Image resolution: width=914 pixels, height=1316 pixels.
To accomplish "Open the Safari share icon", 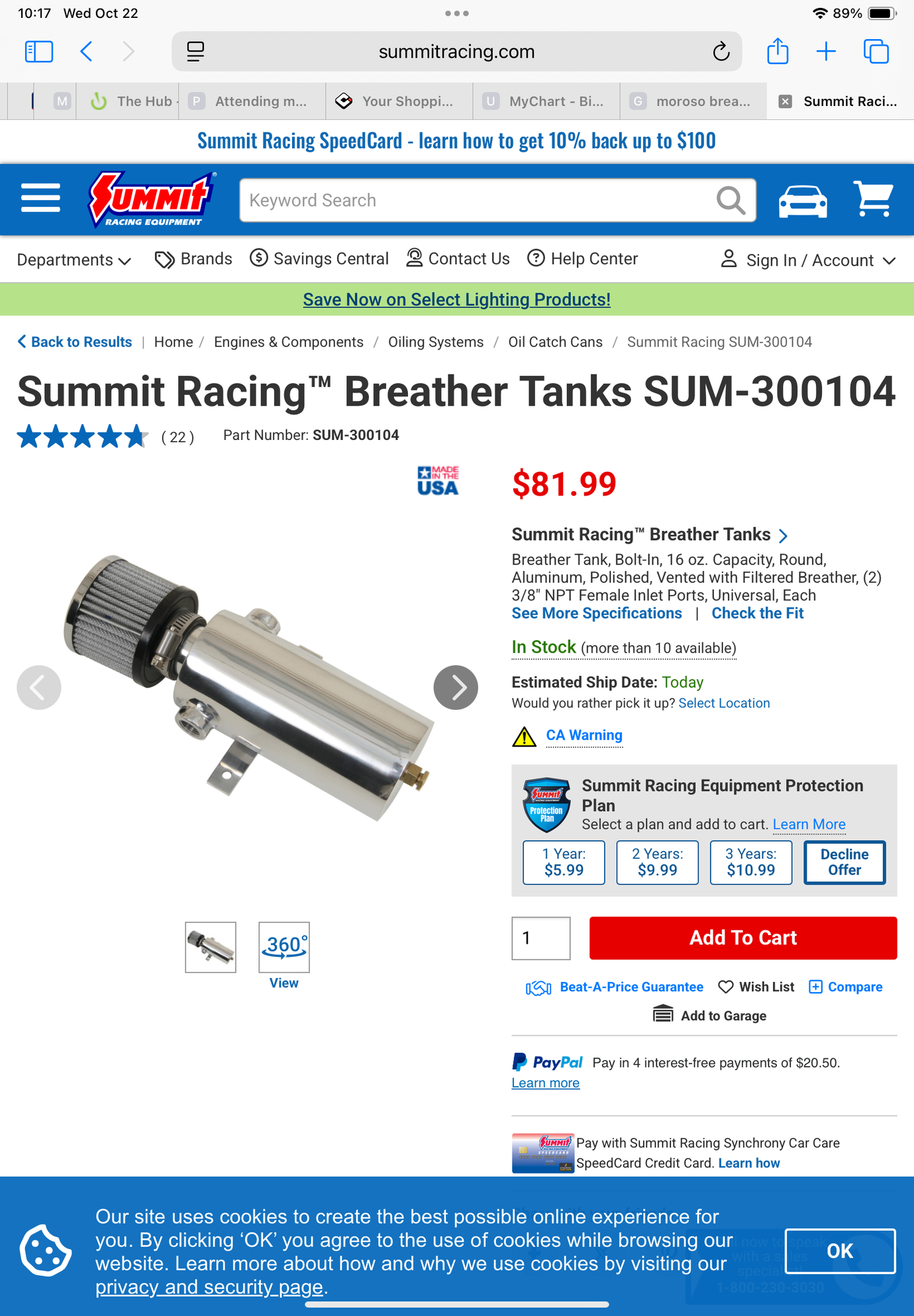I will click(778, 51).
